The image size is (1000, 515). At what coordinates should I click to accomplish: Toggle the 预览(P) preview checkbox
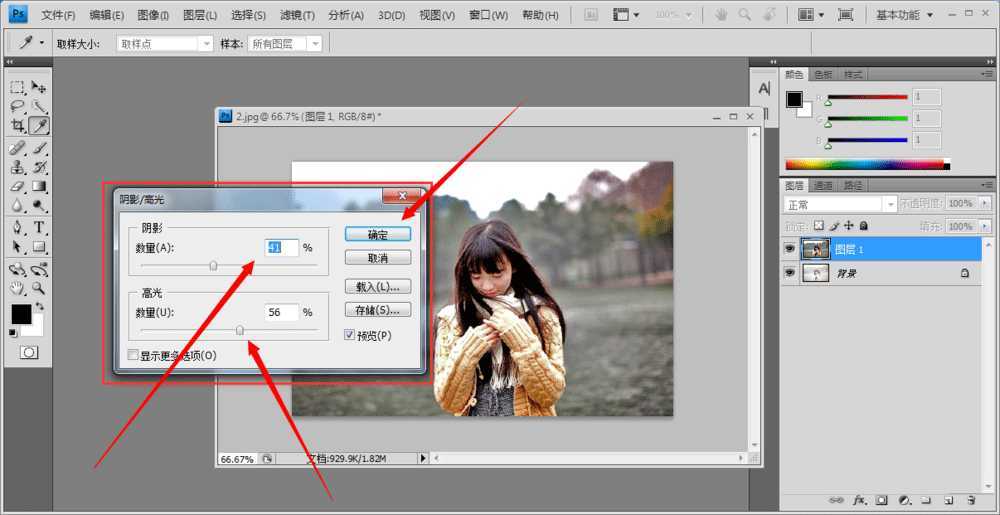coord(350,335)
